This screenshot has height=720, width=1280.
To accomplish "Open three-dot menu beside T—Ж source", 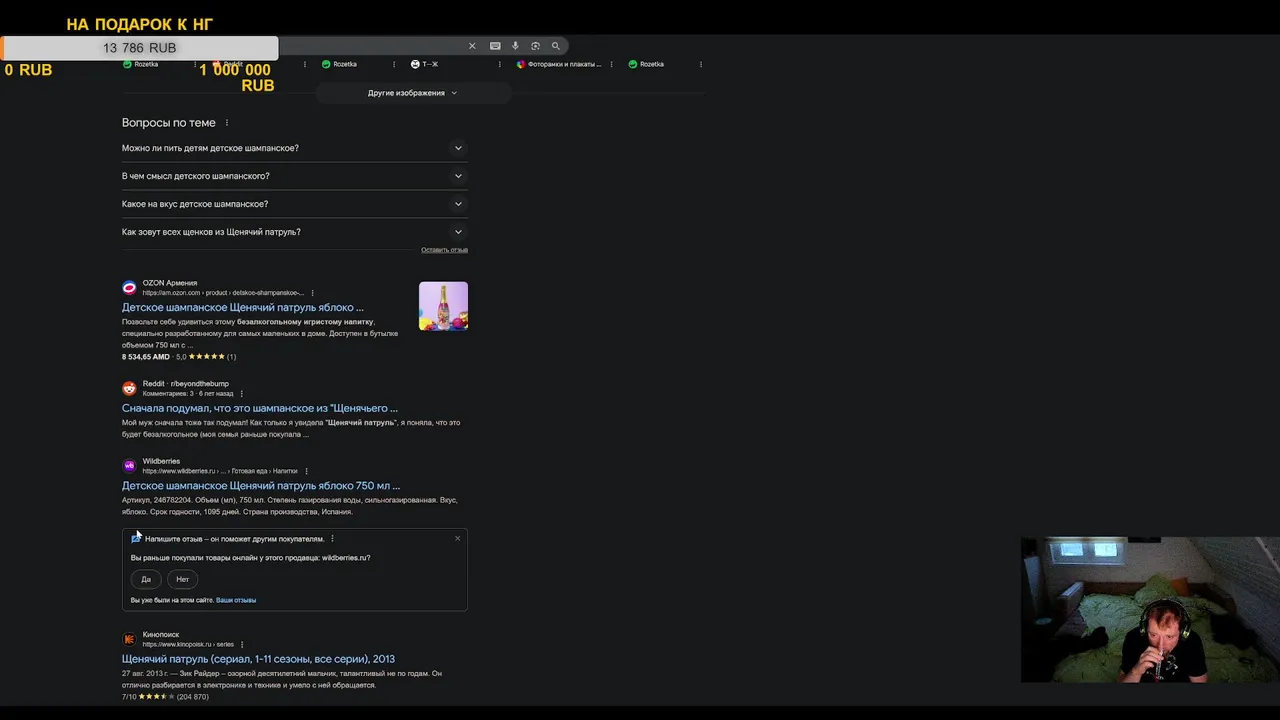I will (500, 64).
